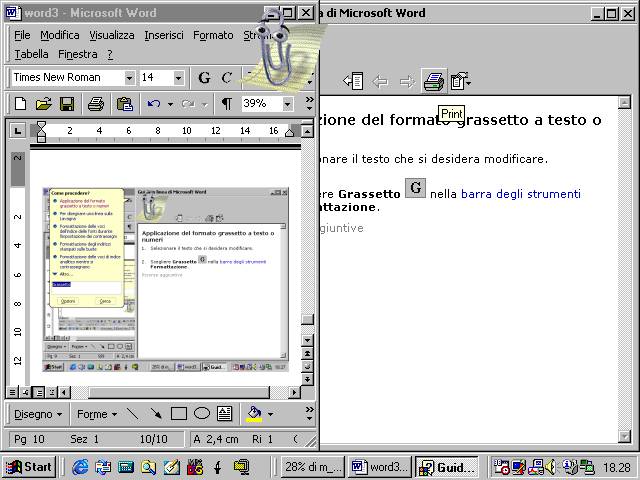Apply bold with the G button
This screenshot has width=640, height=480.
point(204,78)
